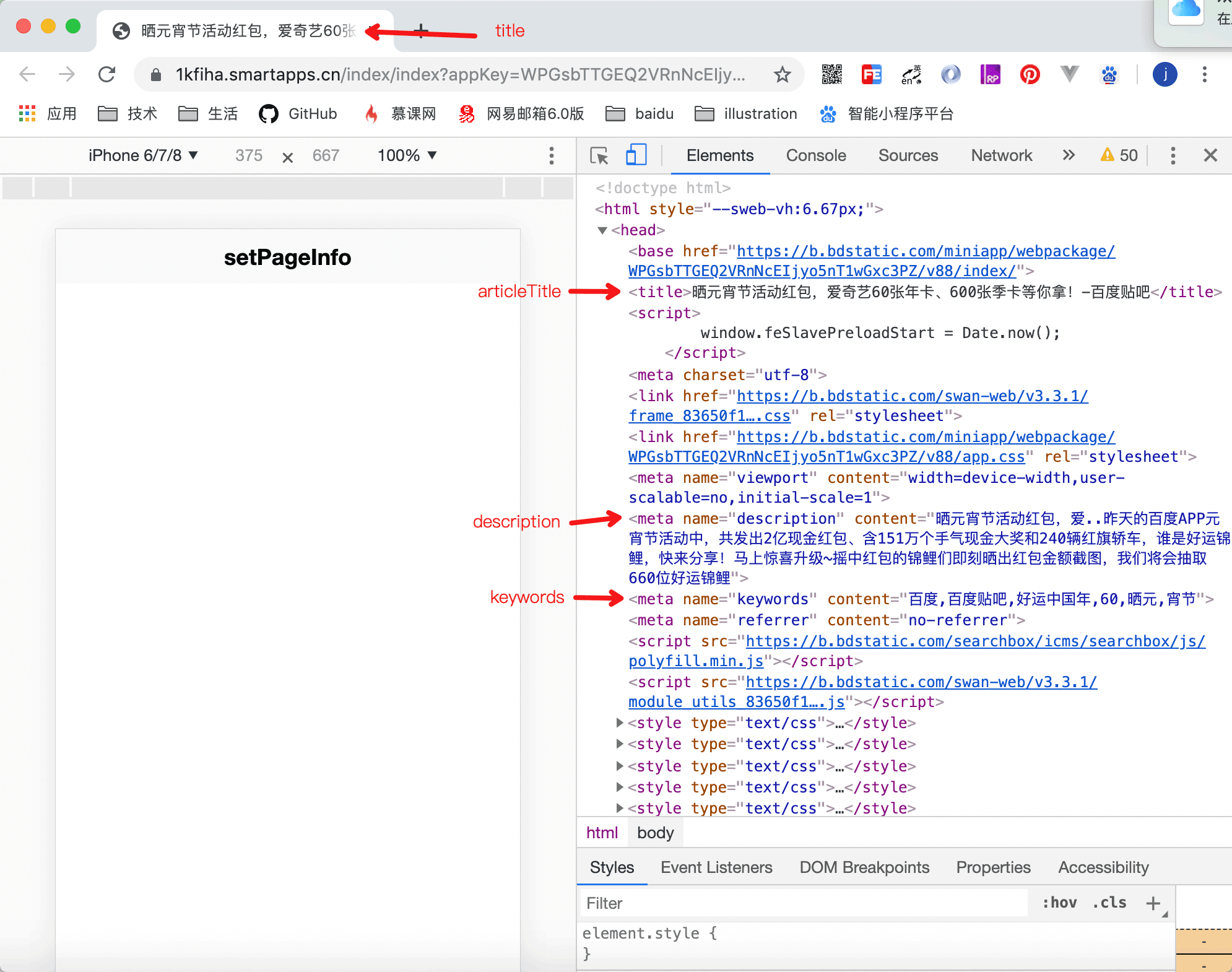Image resolution: width=1232 pixels, height=972 pixels.
Task: Expand the last visible style node
Action: 619,808
